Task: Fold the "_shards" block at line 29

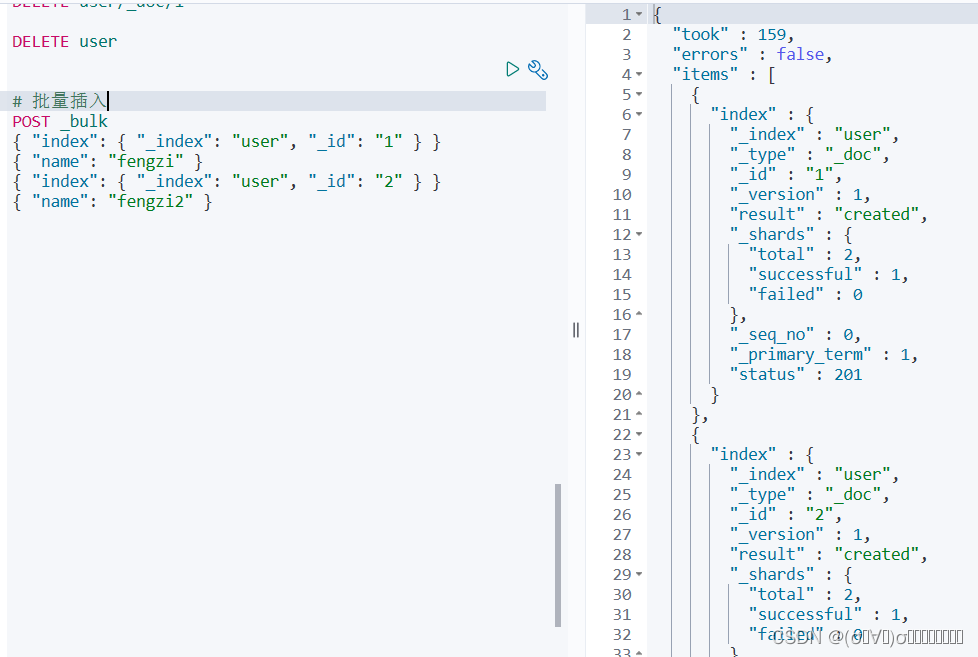Action: tap(639, 574)
